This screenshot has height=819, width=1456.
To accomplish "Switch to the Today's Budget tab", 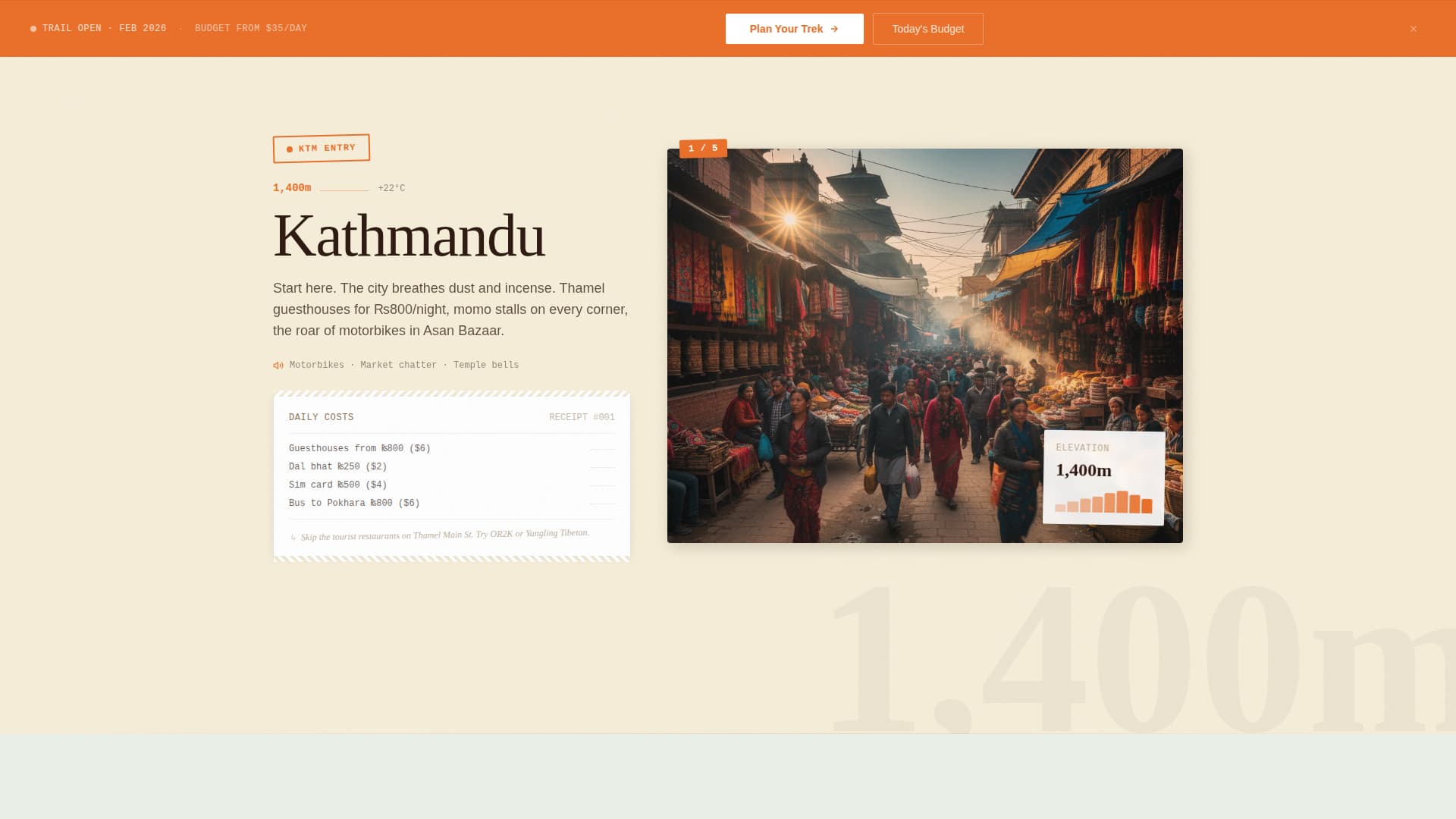I will 927,28.
